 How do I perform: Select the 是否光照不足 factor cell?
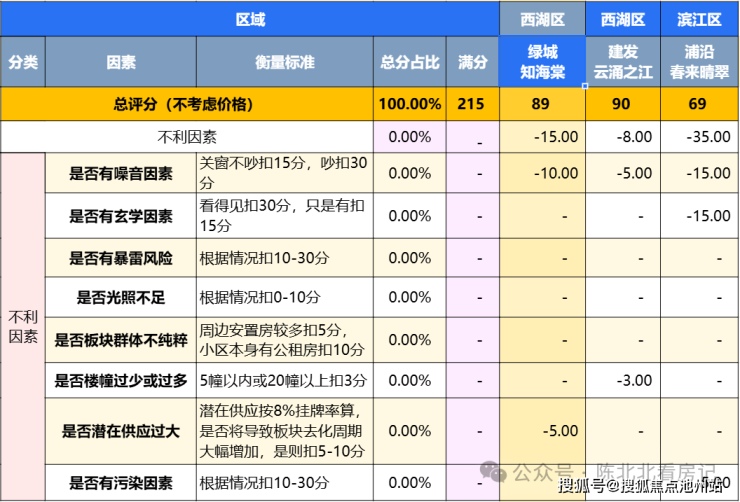[121, 297]
